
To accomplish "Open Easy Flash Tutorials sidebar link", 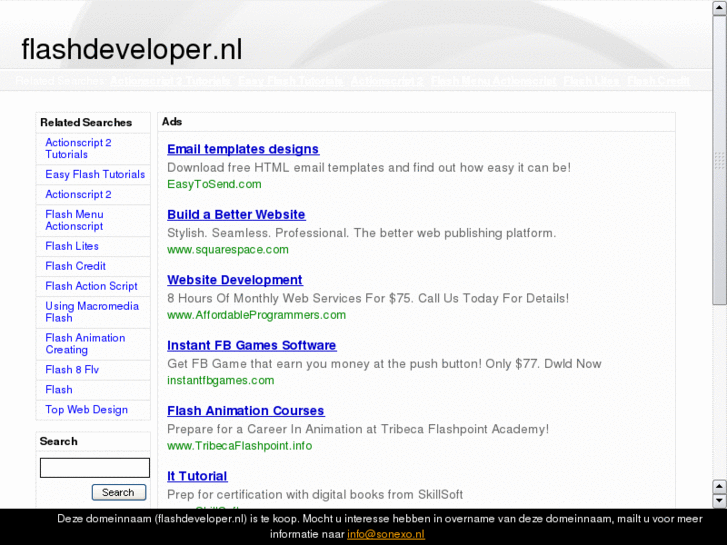I will (x=95, y=174).
